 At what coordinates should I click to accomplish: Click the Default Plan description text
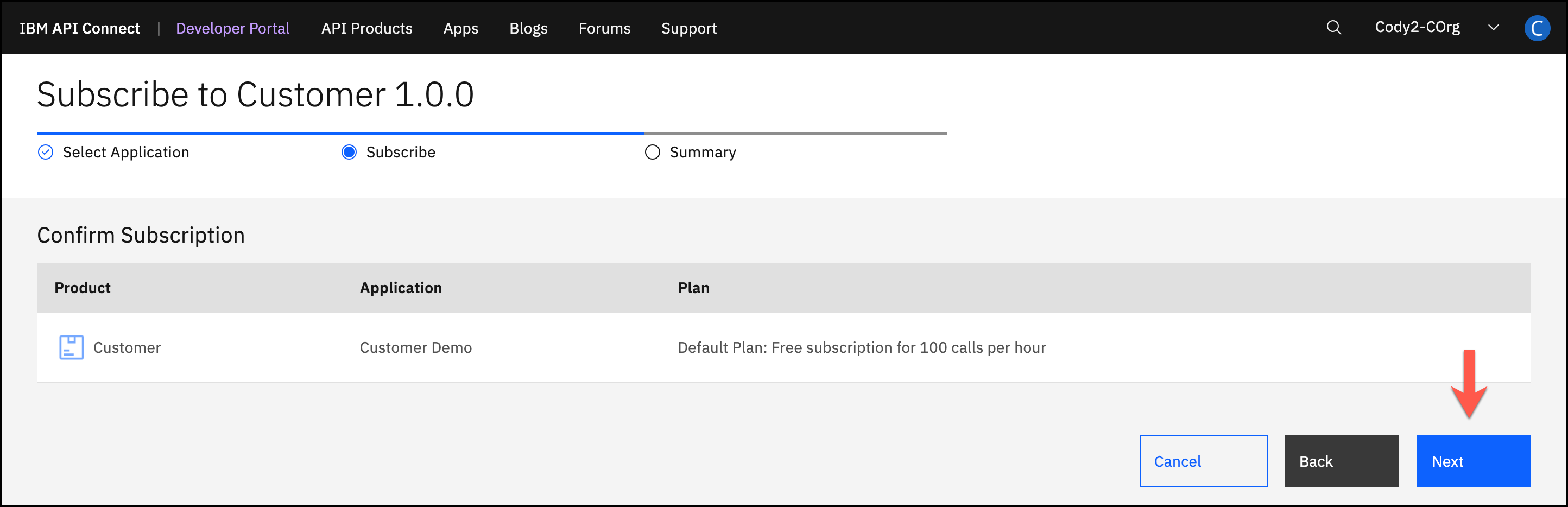tap(861, 347)
